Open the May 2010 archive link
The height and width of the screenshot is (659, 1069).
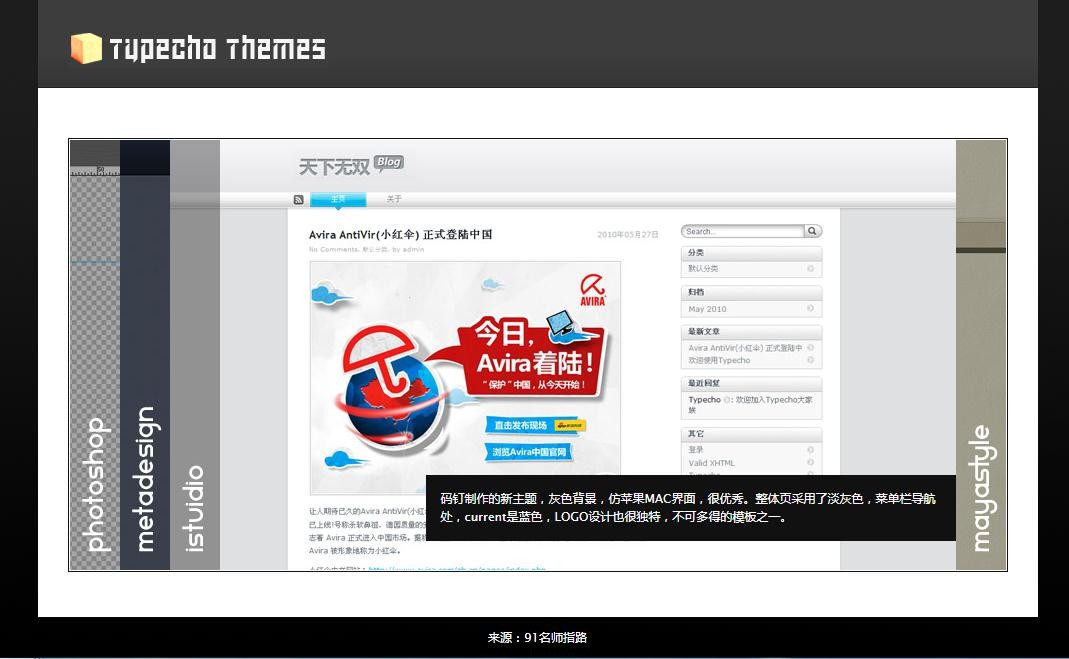[x=707, y=309]
